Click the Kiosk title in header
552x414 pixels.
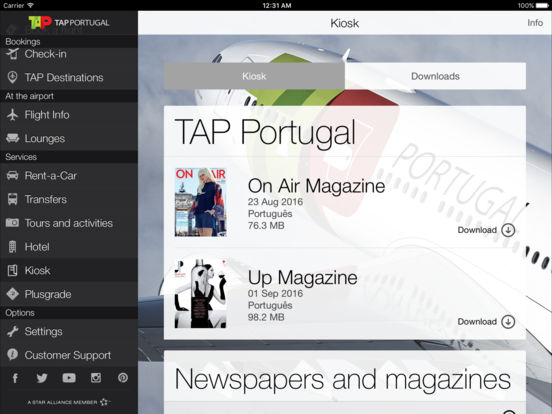(344, 23)
